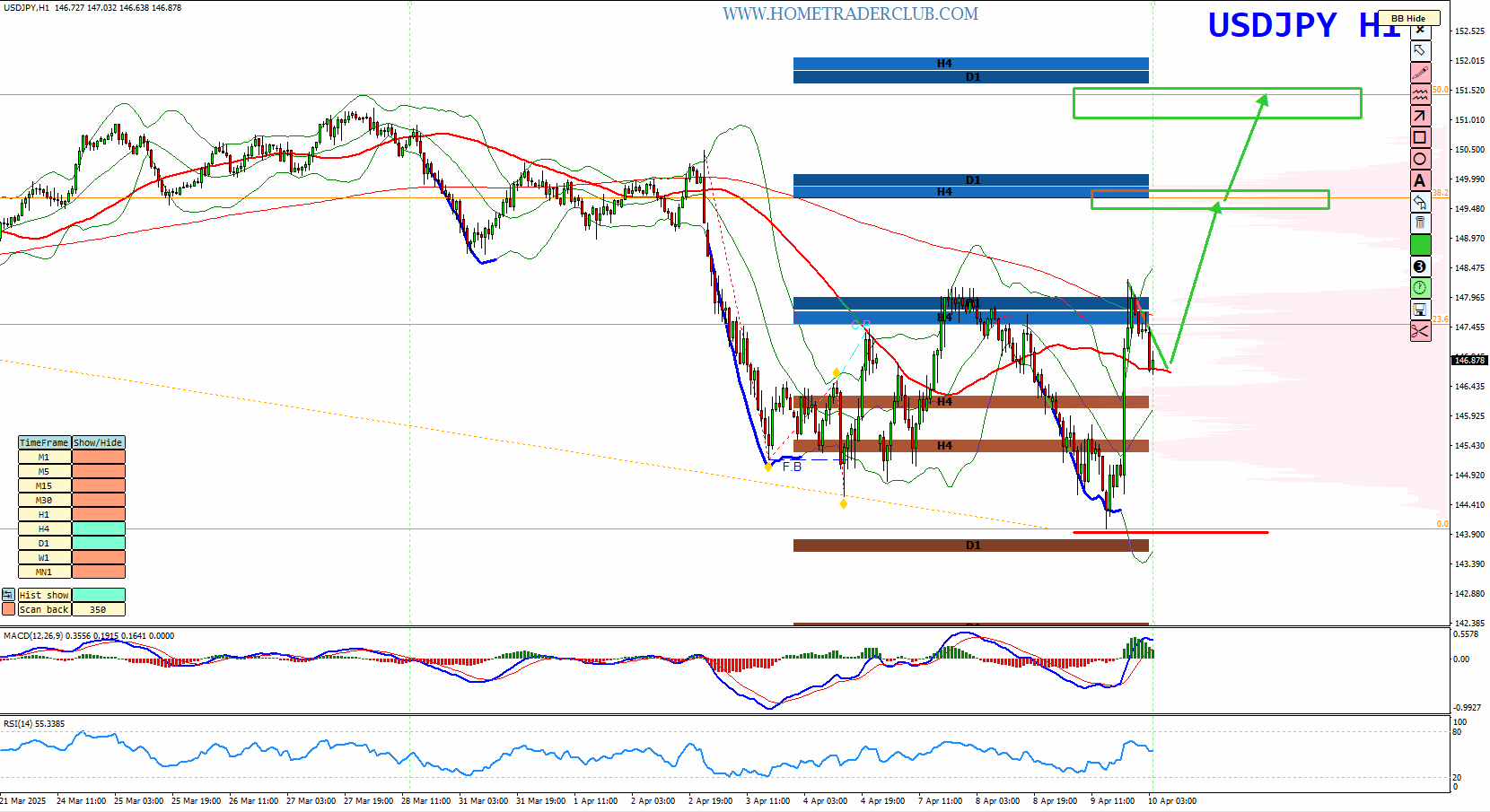Enable M15 timeframe show/hide cell
1490x812 pixels.
tap(98, 486)
